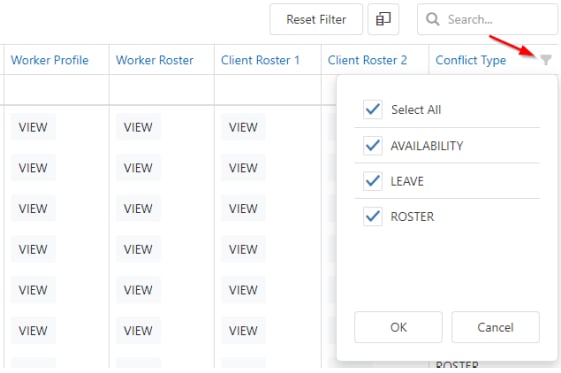Viewport: 561px width, 373px height.
Task: Sort by Worker Roster column header
Action: tap(155, 60)
